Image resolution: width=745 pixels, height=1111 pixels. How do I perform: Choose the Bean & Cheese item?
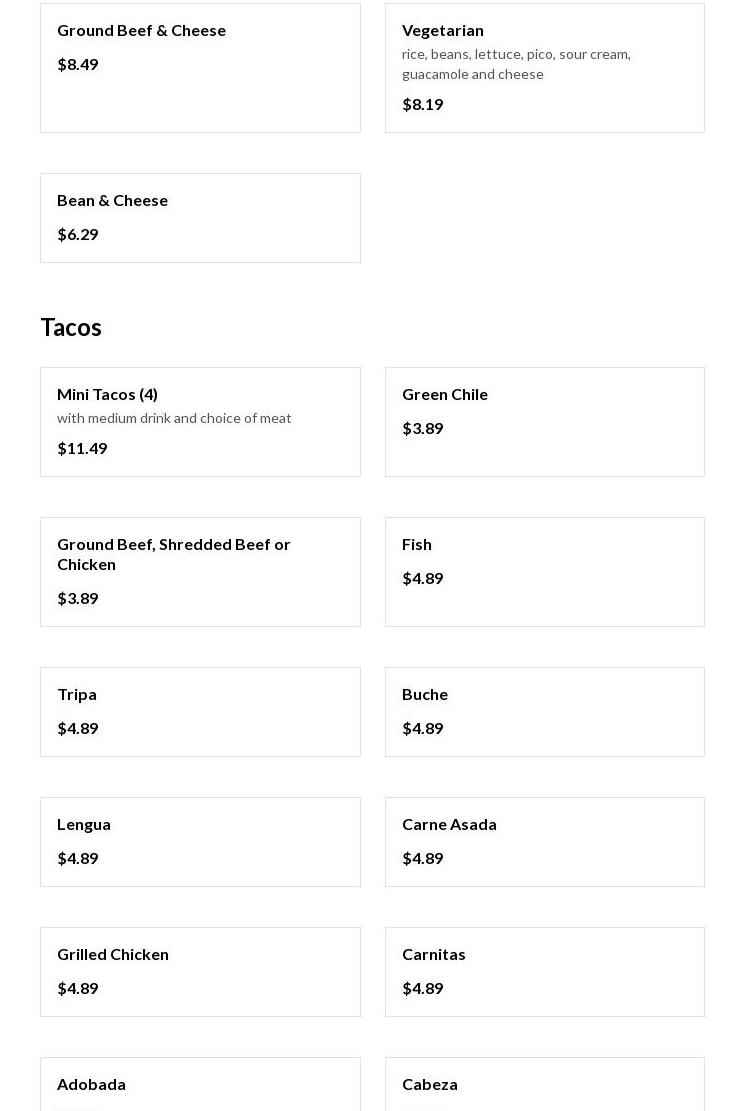200,217
